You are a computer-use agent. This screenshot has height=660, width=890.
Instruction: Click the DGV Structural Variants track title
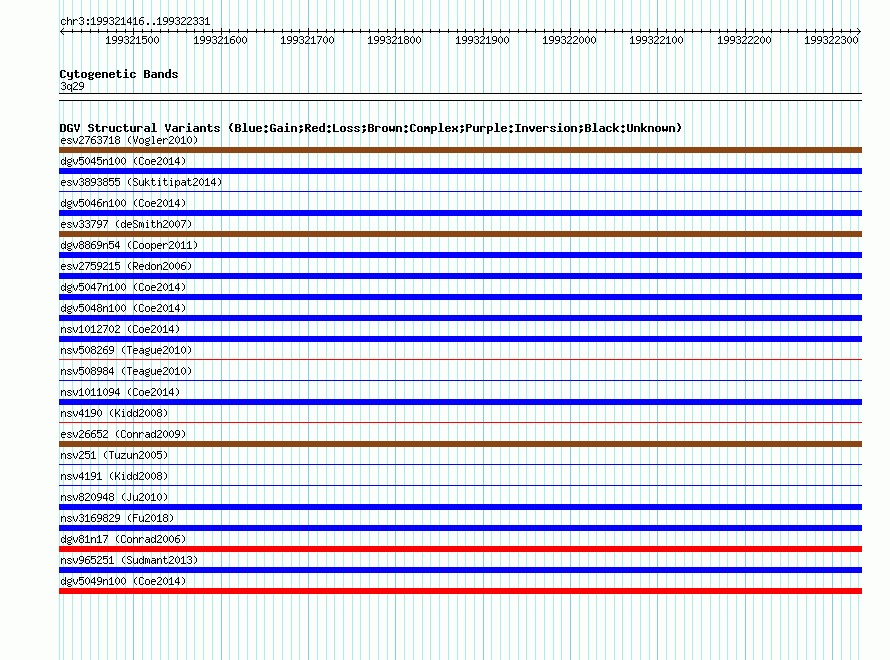click(371, 128)
